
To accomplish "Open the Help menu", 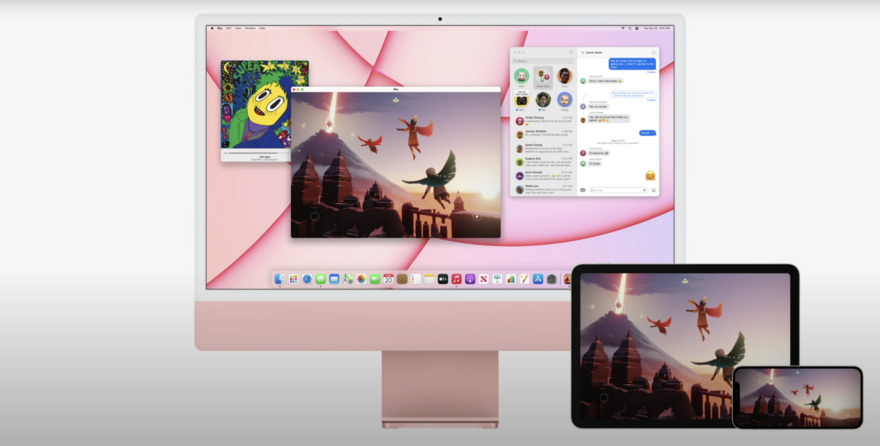I will click(x=262, y=28).
